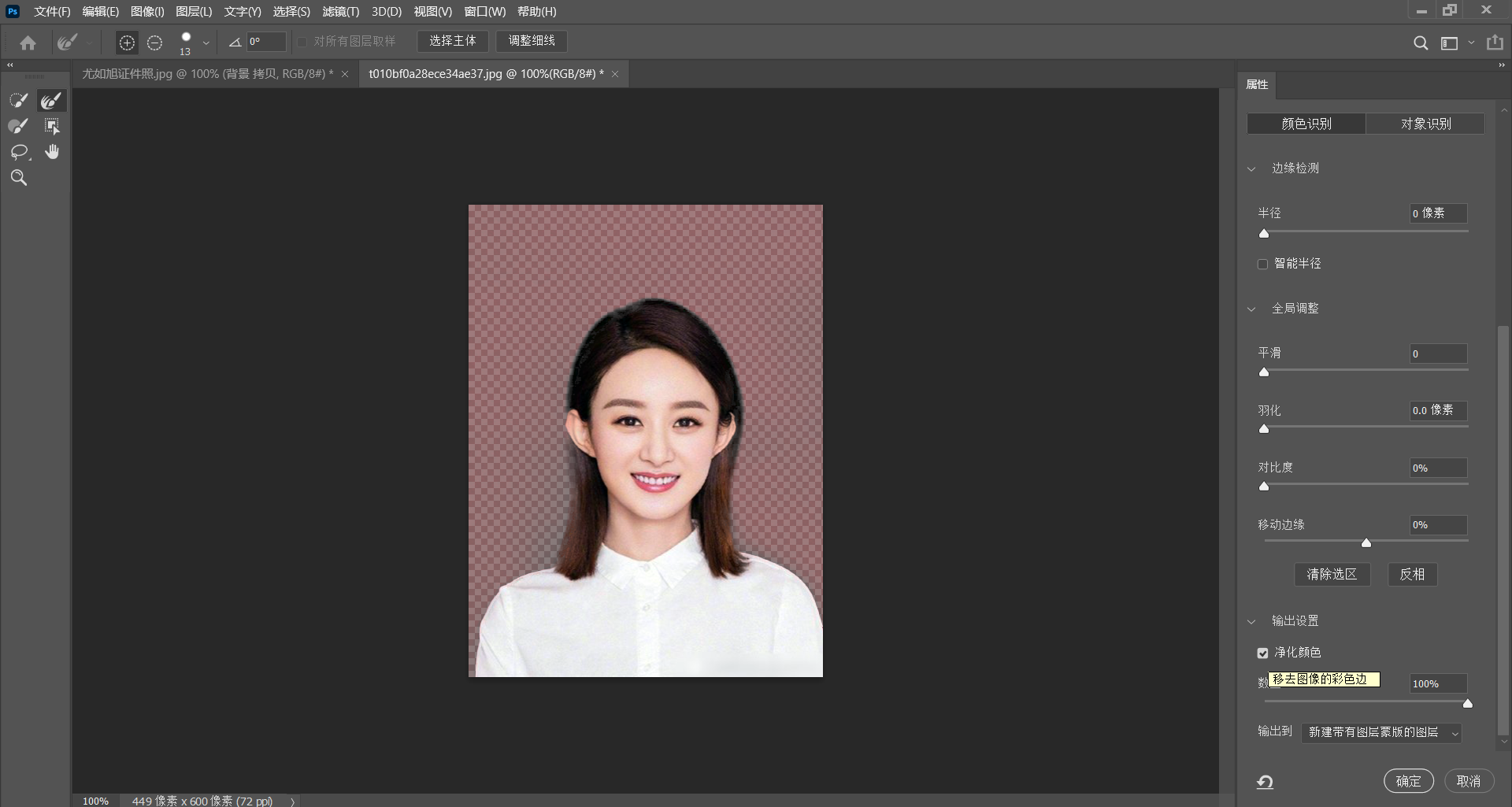Enable the 智能半径 checkbox
1512x807 pixels.
(1263, 265)
